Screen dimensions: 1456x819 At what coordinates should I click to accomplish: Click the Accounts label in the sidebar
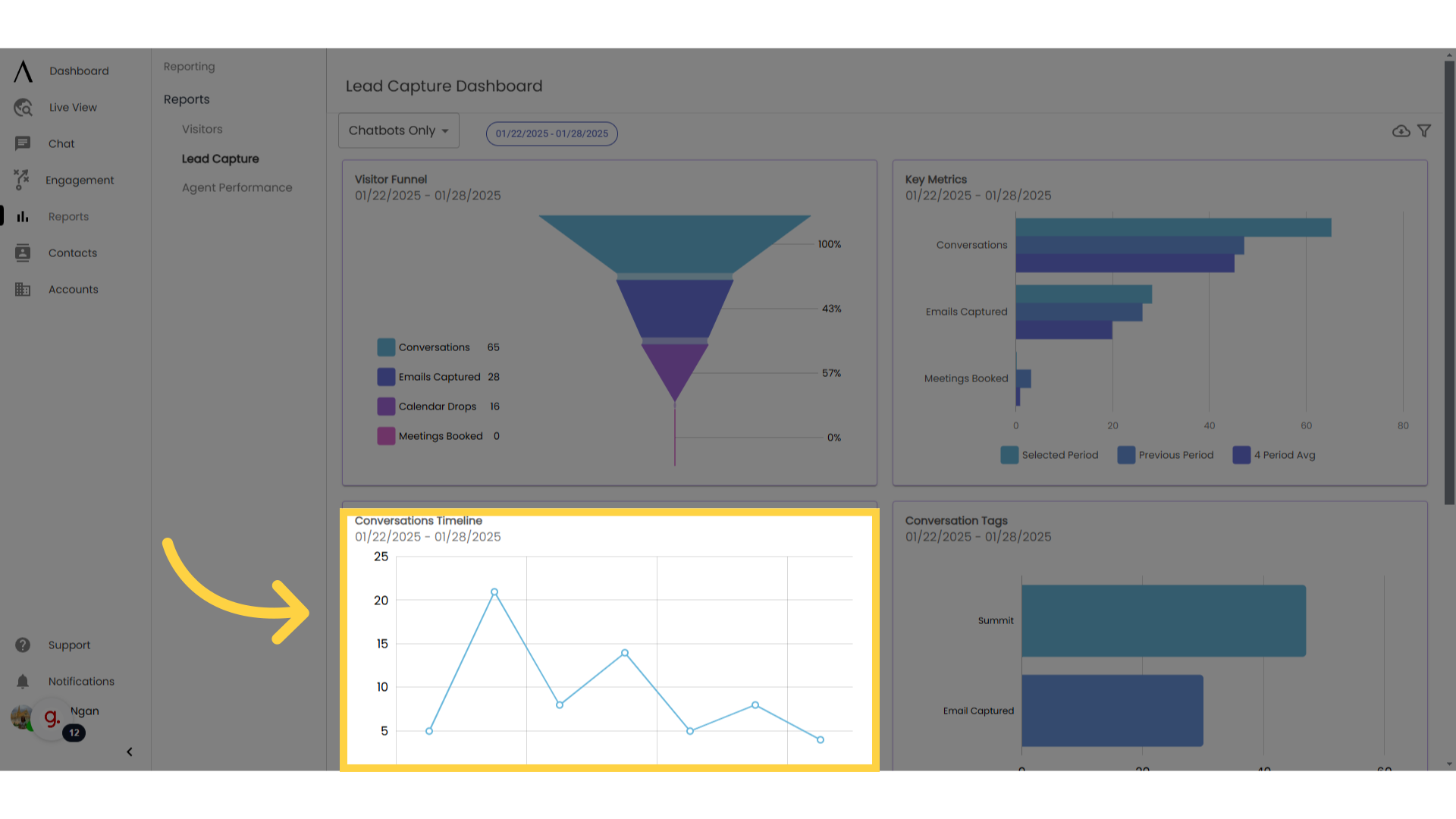74,290
